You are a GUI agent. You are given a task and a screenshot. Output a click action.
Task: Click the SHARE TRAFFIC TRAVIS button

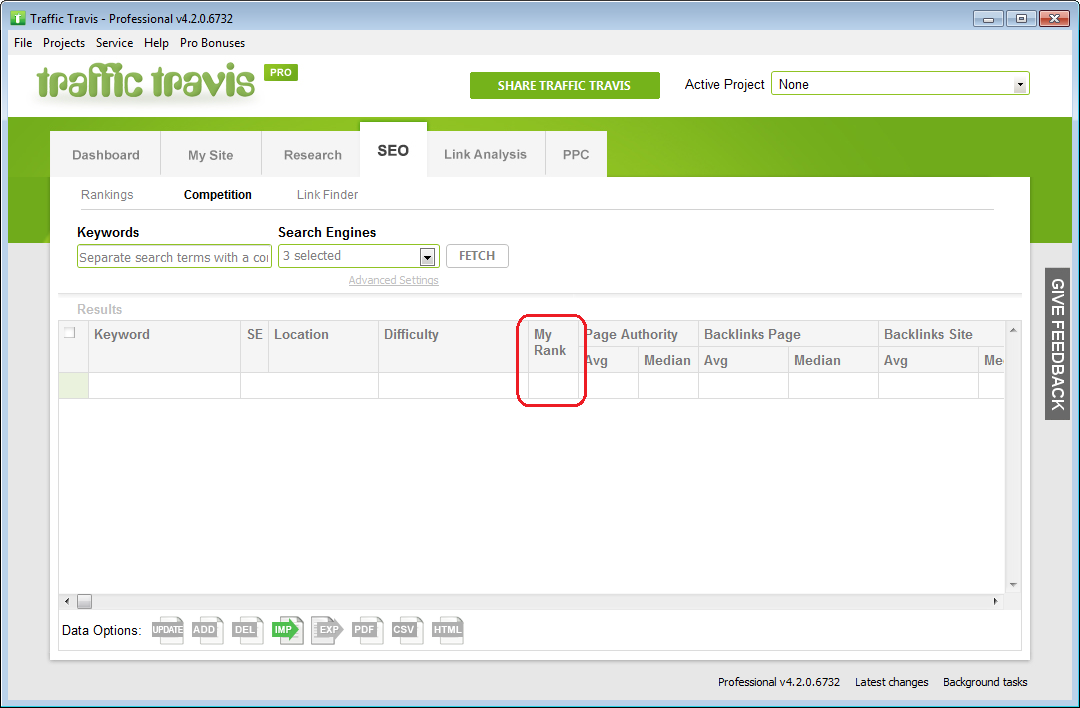tap(564, 85)
